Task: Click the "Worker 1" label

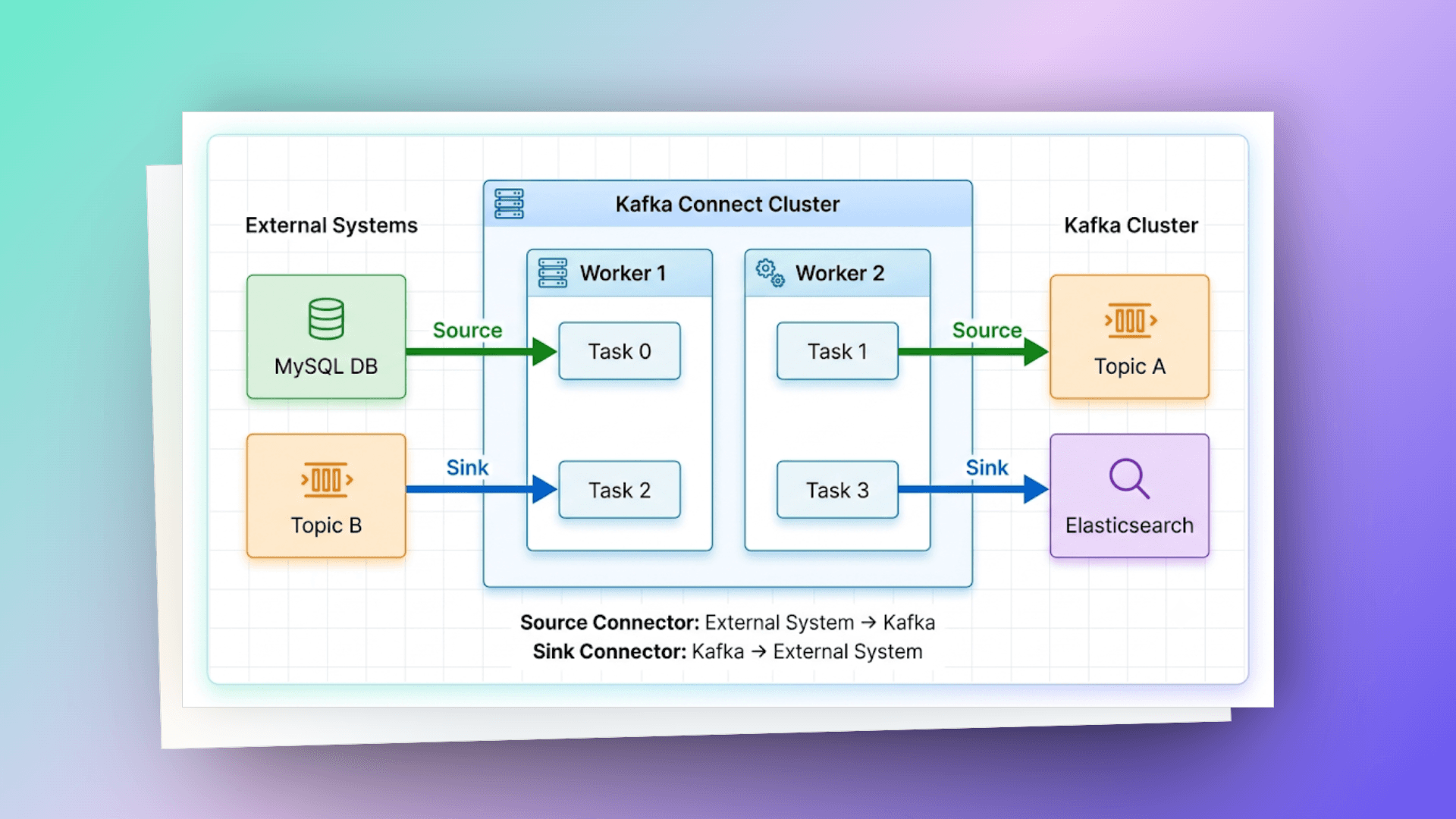Action: coord(623,273)
